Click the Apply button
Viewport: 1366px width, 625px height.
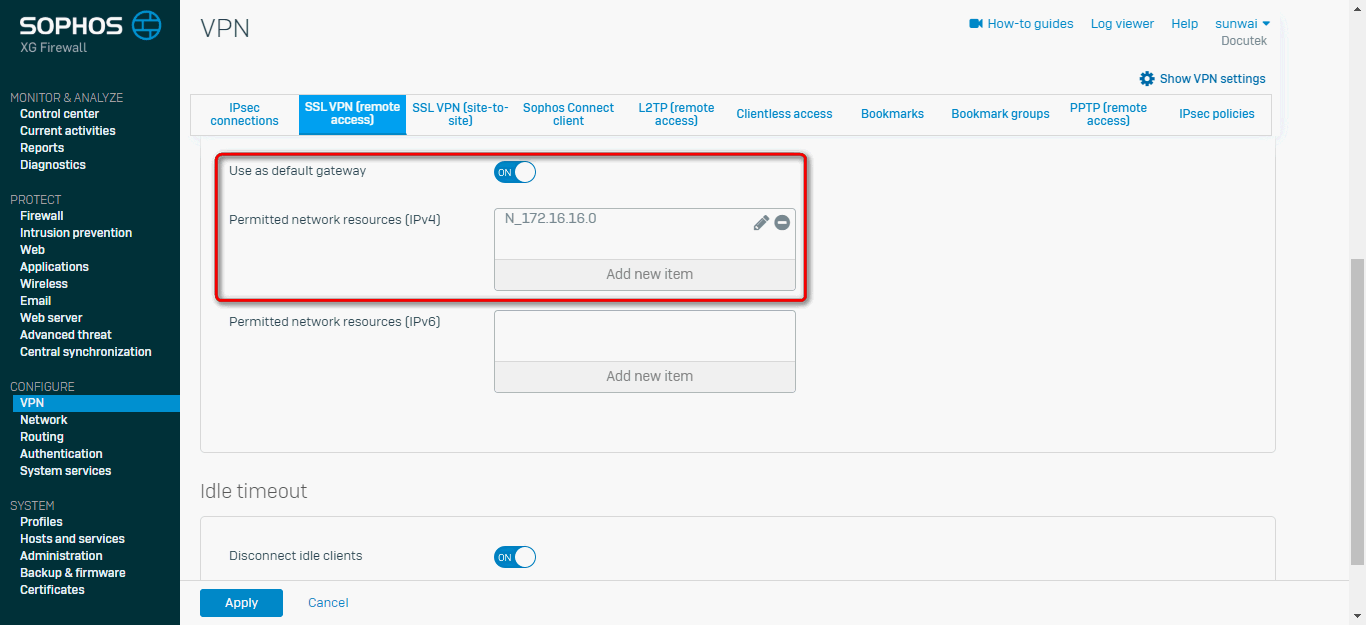[241, 603]
